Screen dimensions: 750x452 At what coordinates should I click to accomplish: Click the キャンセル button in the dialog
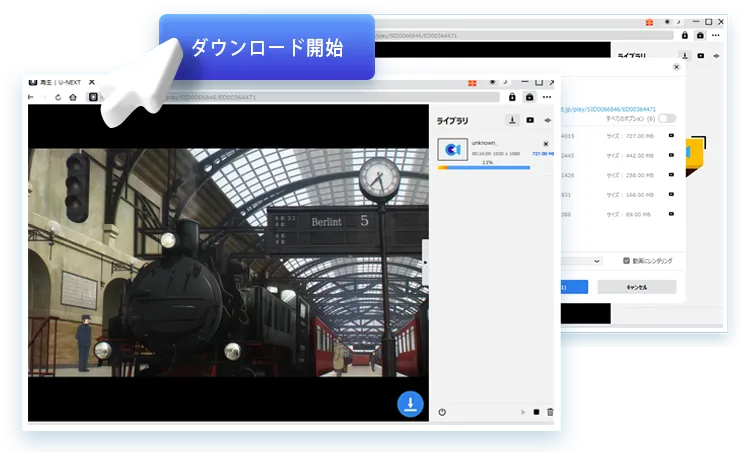(x=637, y=287)
